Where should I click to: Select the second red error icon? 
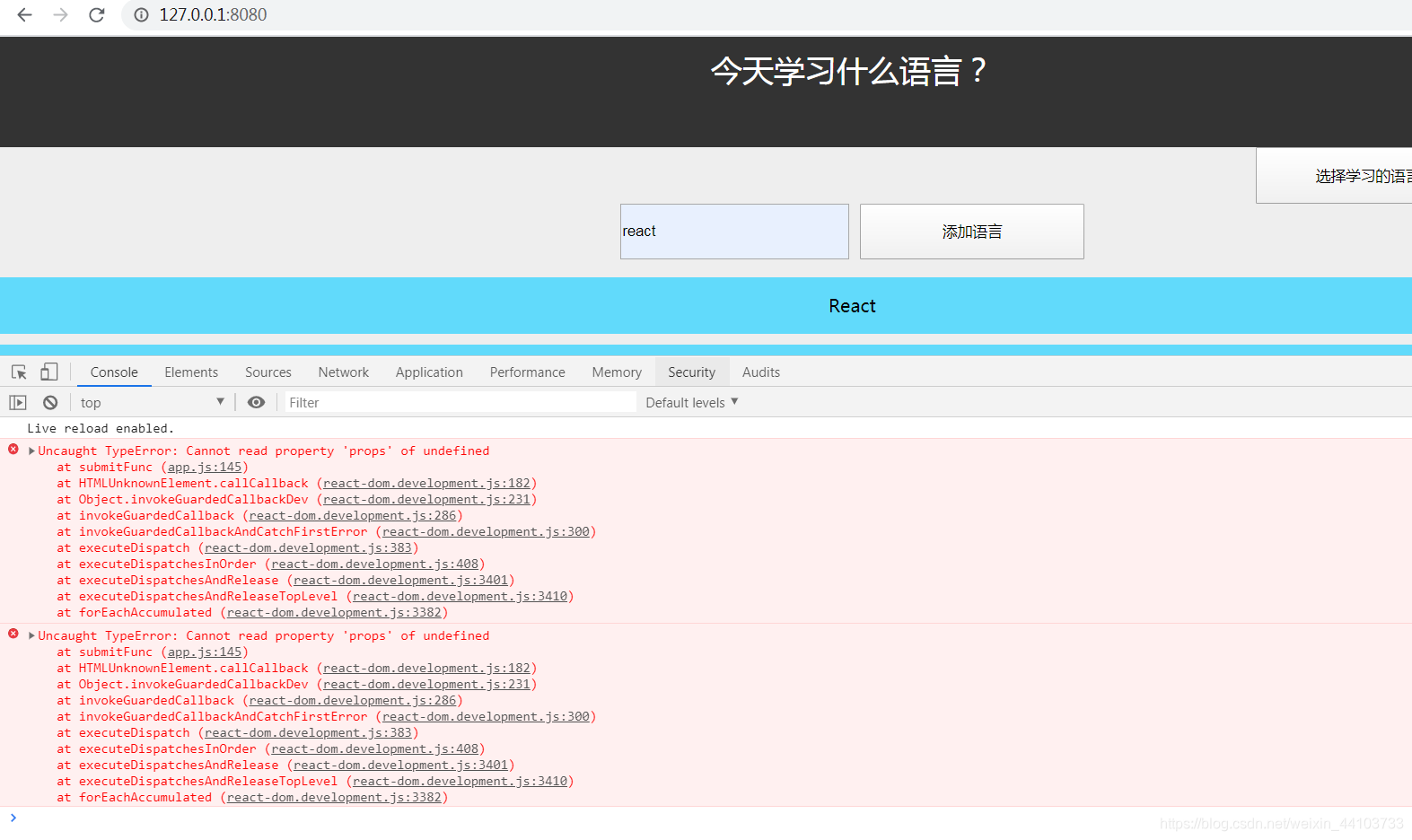pyautogui.click(x=13, y=634)
